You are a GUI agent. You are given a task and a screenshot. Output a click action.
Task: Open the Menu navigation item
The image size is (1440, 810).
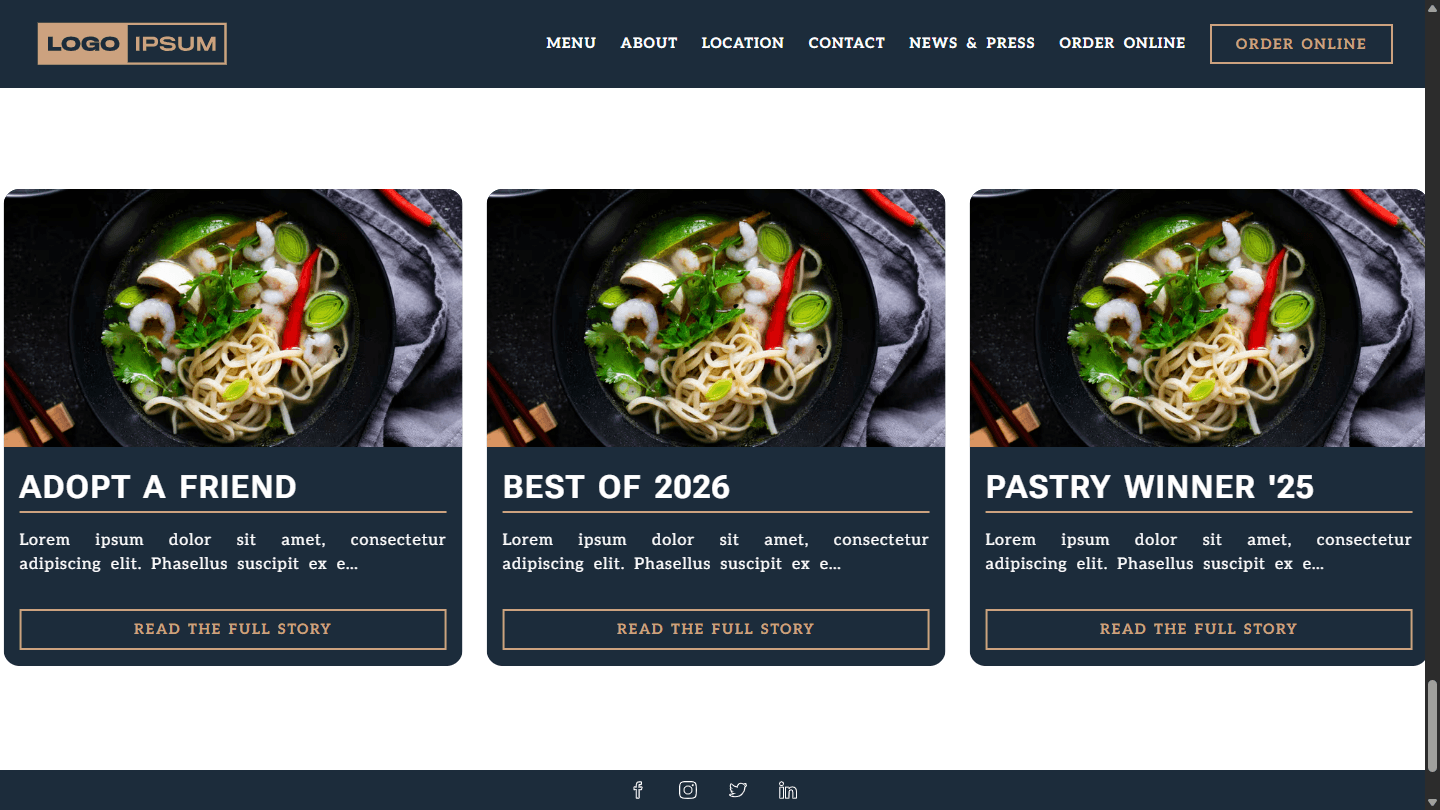pos(571,43)
